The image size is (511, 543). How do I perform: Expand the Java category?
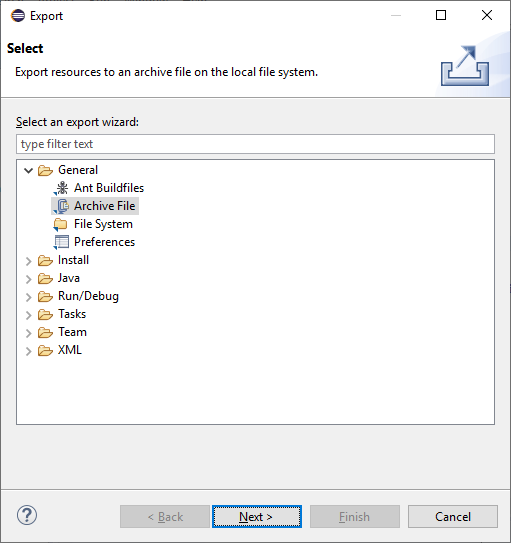tap(28, 278)
